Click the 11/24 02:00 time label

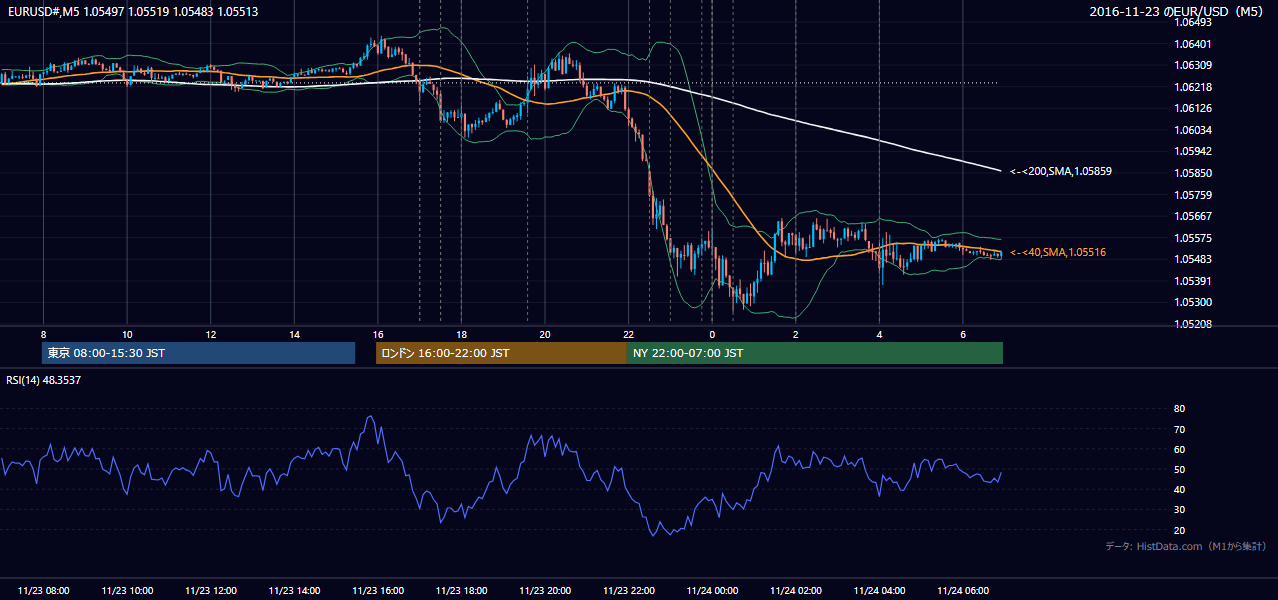tap(796, 591)
